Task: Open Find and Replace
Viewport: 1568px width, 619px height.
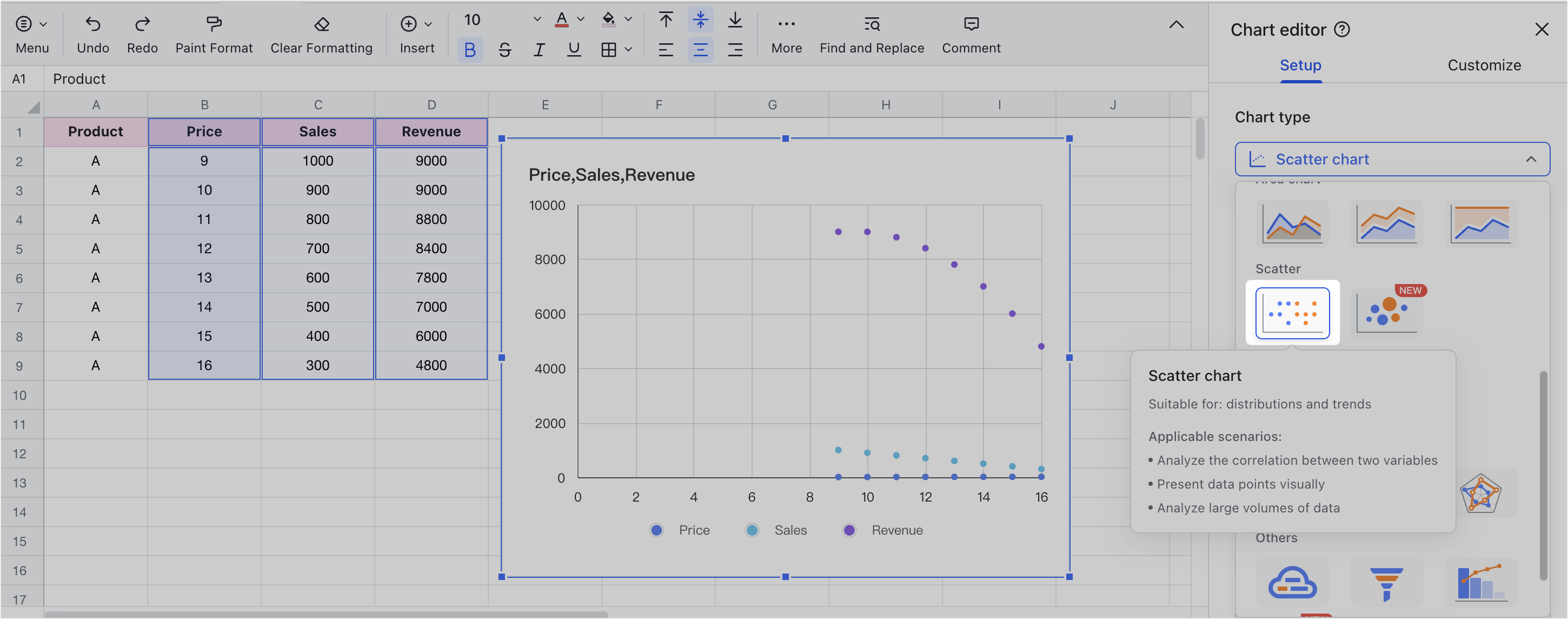Action: coord(871,34)
